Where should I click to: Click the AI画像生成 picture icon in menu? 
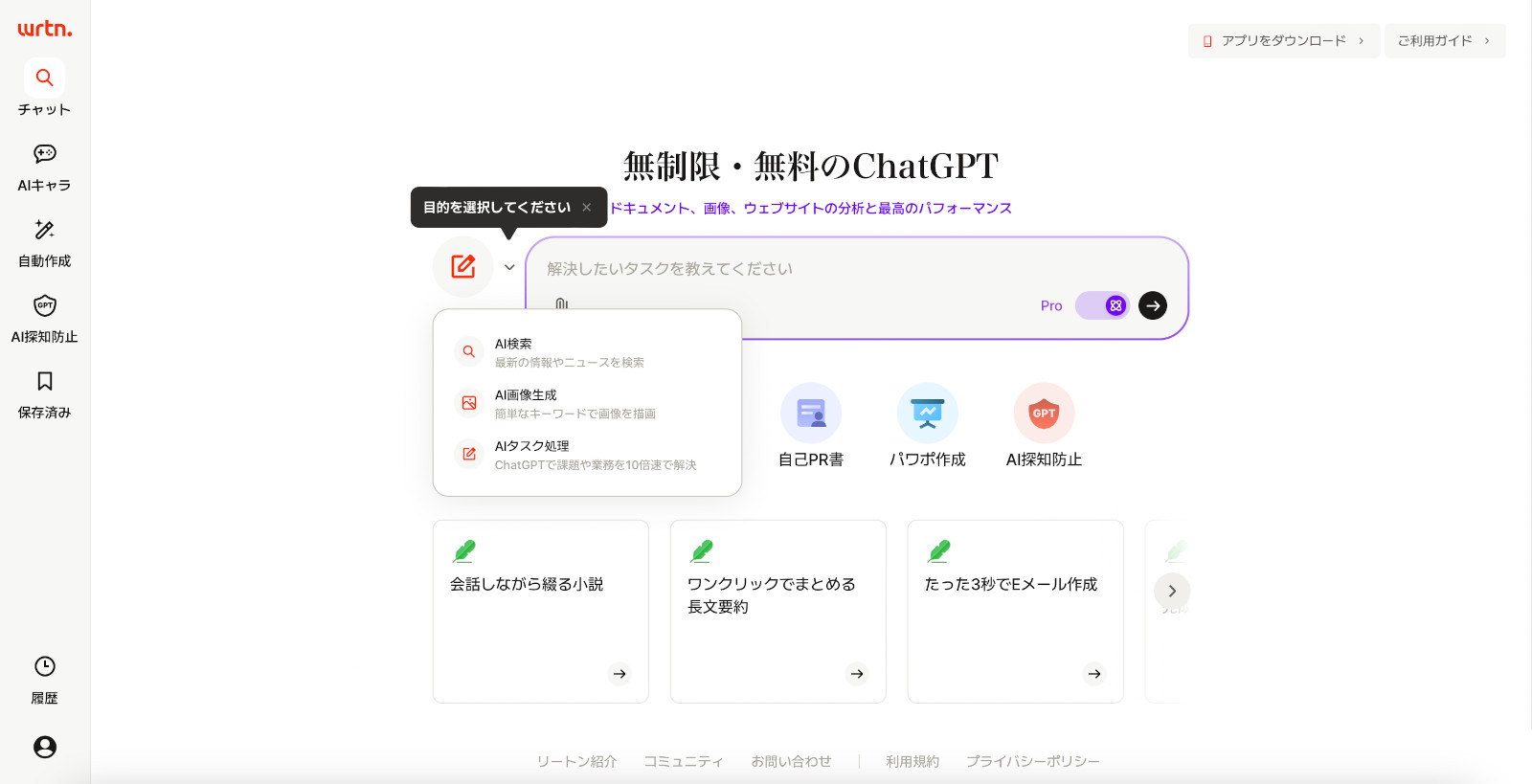coord(469,403)
